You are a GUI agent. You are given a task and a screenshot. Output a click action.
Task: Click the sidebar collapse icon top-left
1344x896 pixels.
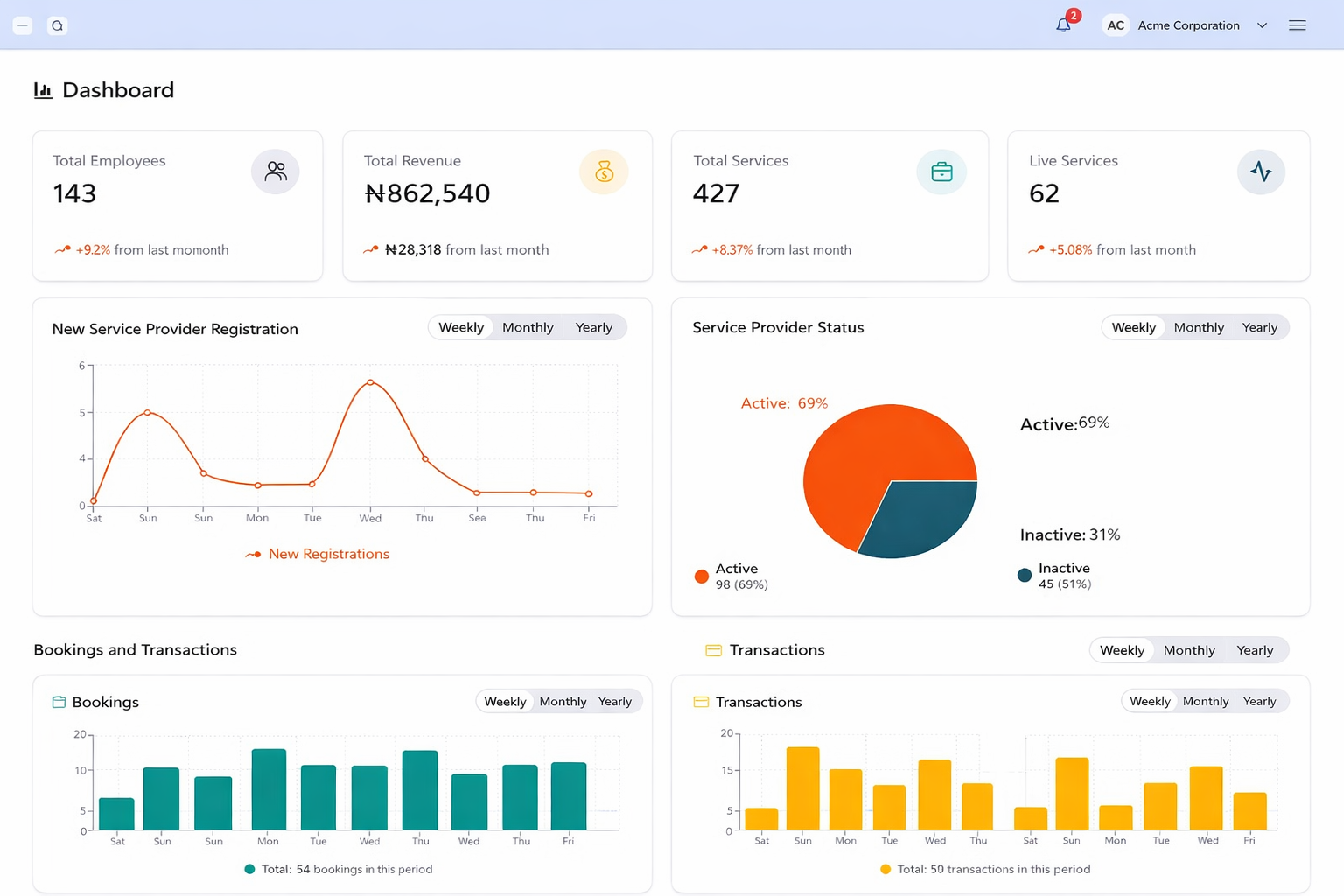[23, 25]
